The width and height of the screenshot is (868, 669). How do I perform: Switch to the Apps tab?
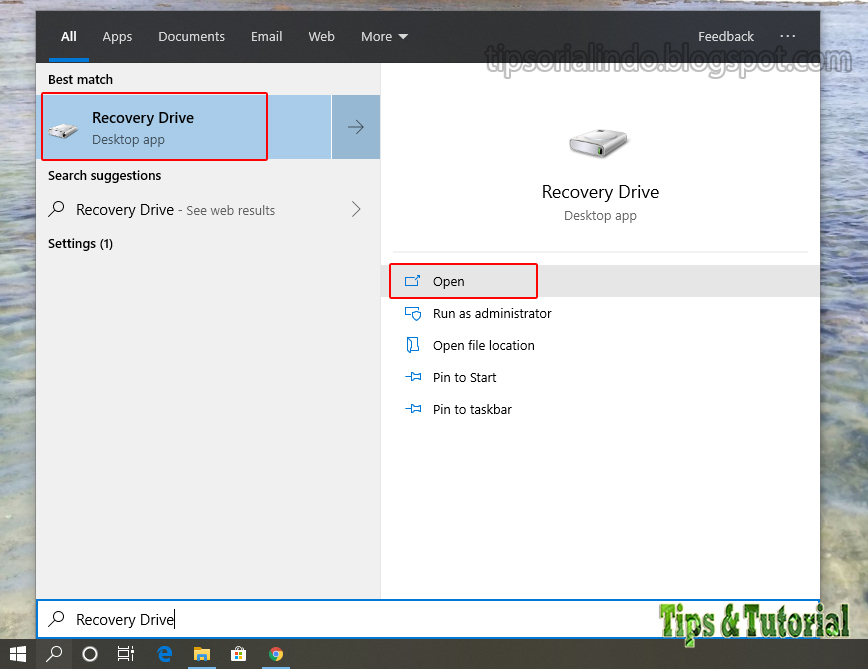pyautogui.click(x=117, y=36)
